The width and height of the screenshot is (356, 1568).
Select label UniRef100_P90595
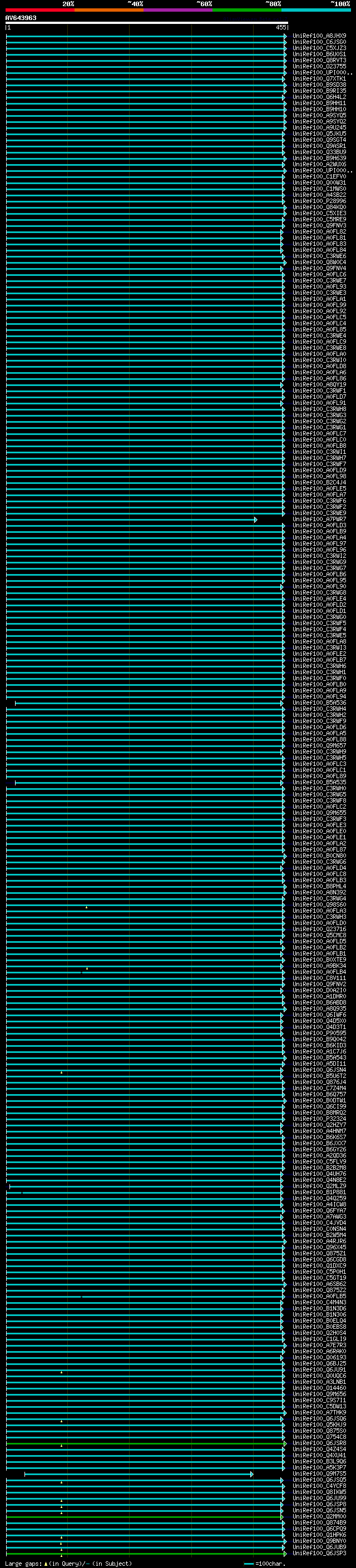[319, 1032]
